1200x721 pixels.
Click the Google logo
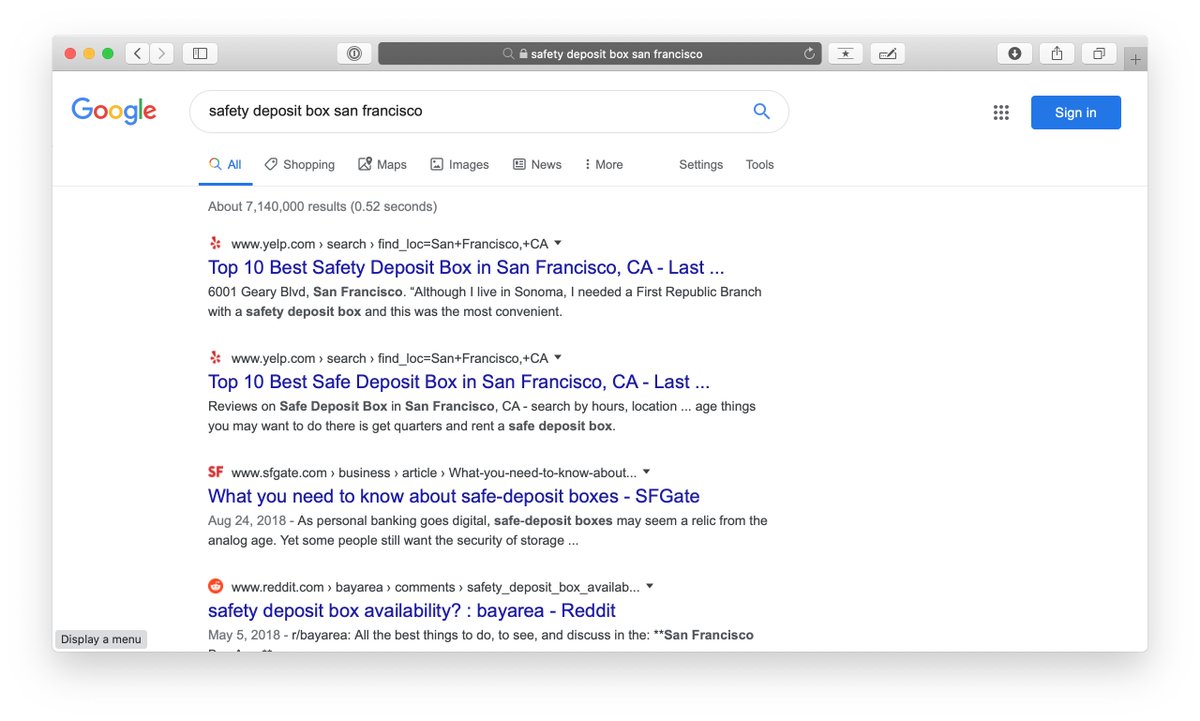click(x=114, y=111)
